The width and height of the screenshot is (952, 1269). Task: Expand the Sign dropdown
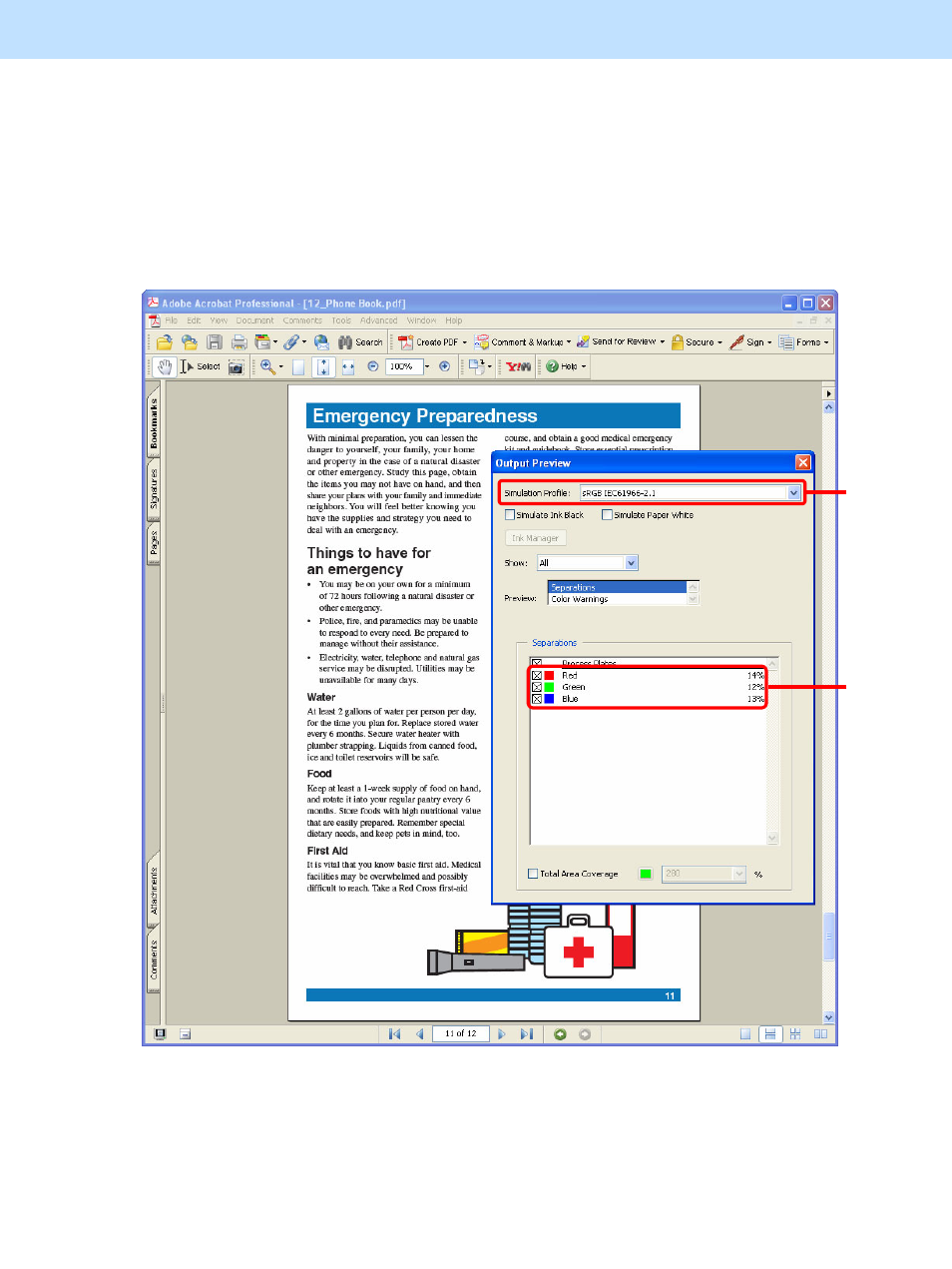pos(769,342)
